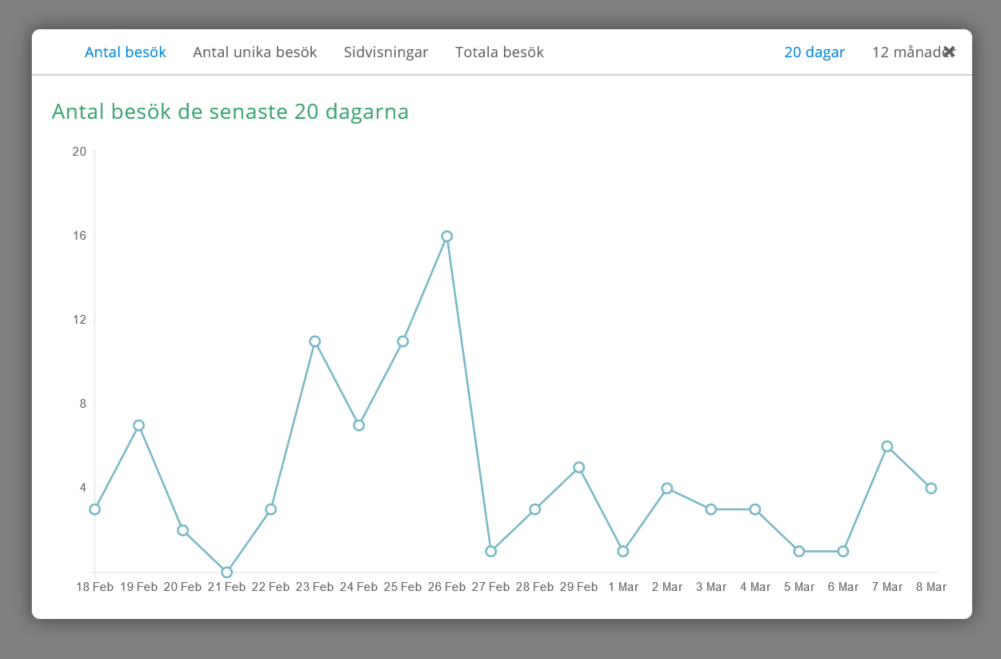Click the 27 Feb data point

tap(491, 551)
